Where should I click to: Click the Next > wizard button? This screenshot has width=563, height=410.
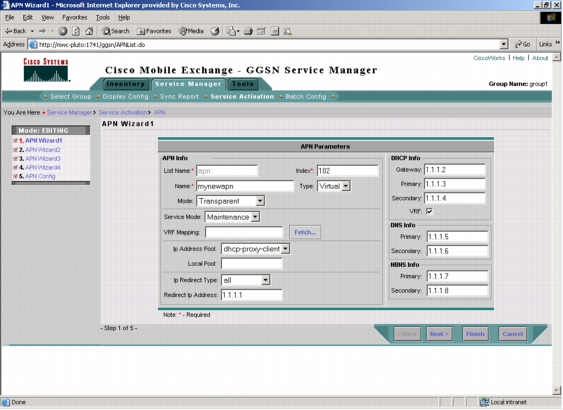coord(439,334)
